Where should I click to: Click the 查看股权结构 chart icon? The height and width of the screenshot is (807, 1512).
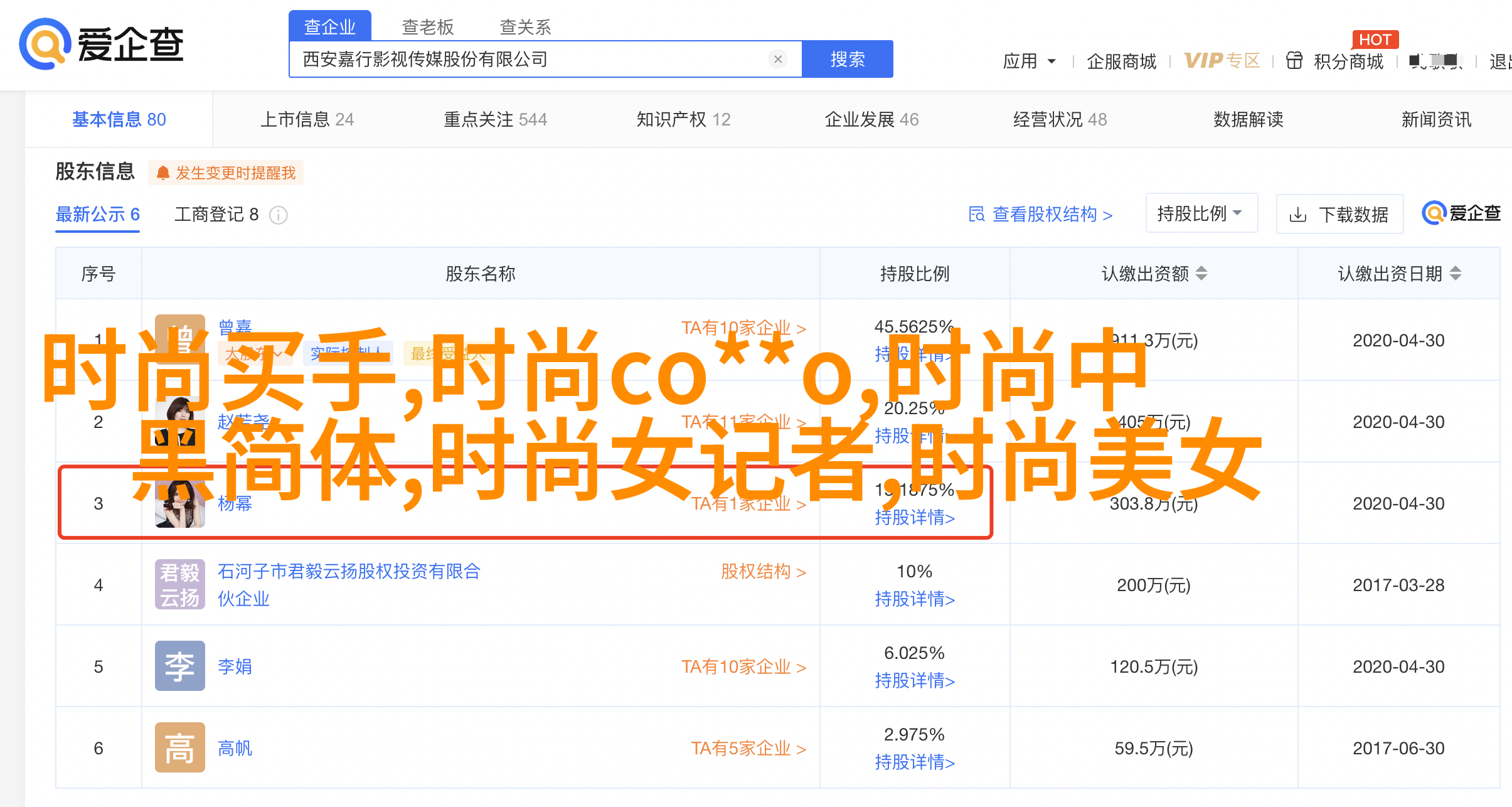(977, 215)
